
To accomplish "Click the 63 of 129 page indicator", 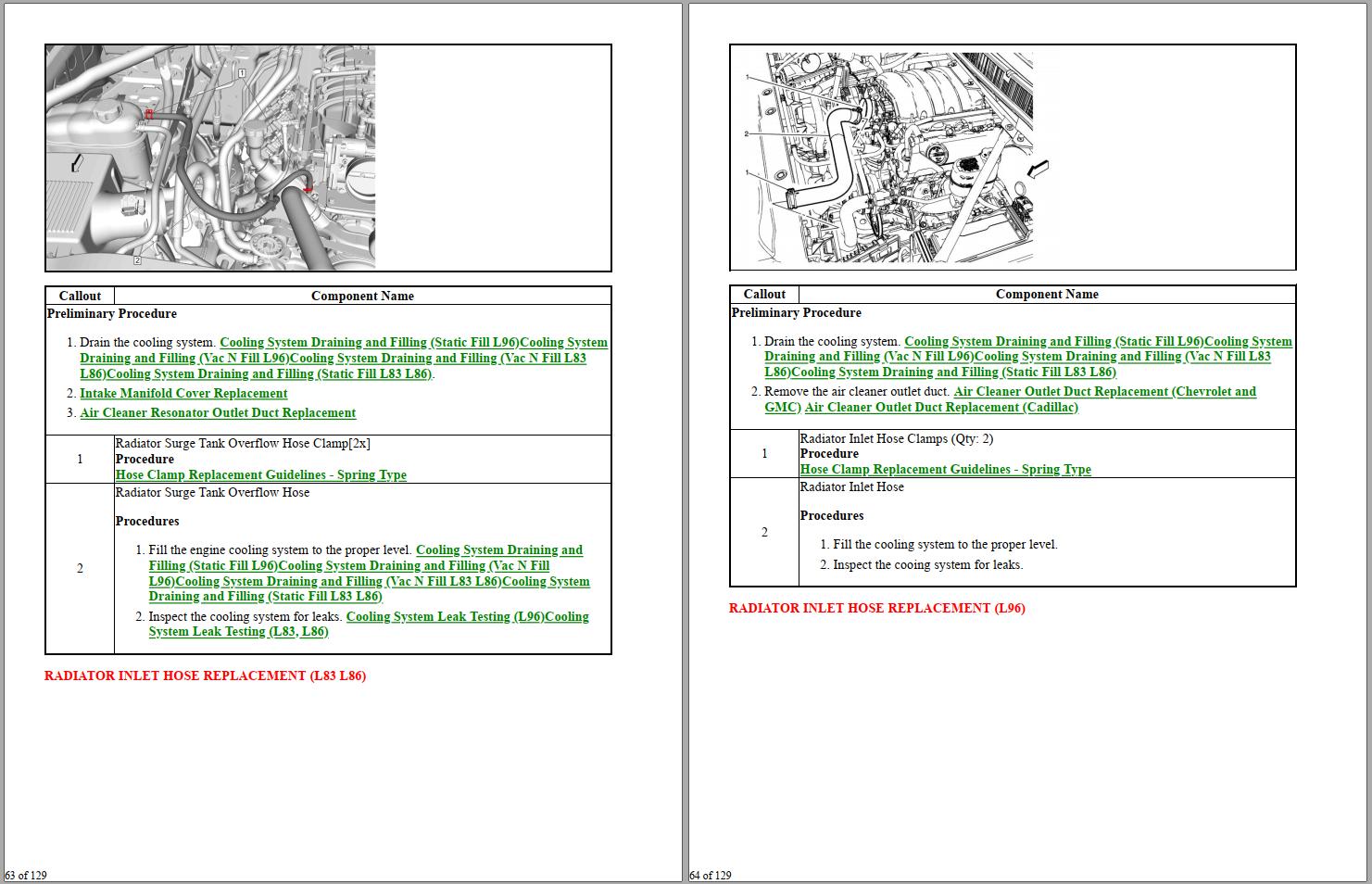I will [26, 875].
